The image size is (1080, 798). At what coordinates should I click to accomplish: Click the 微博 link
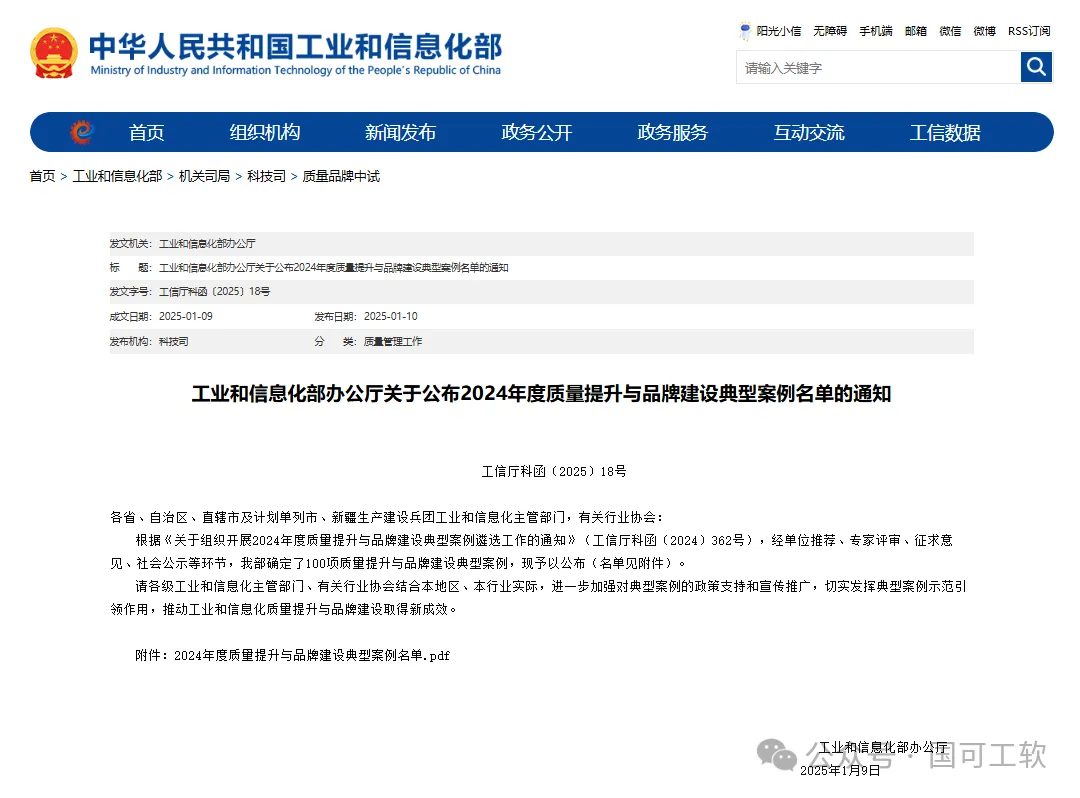point(984,31)
